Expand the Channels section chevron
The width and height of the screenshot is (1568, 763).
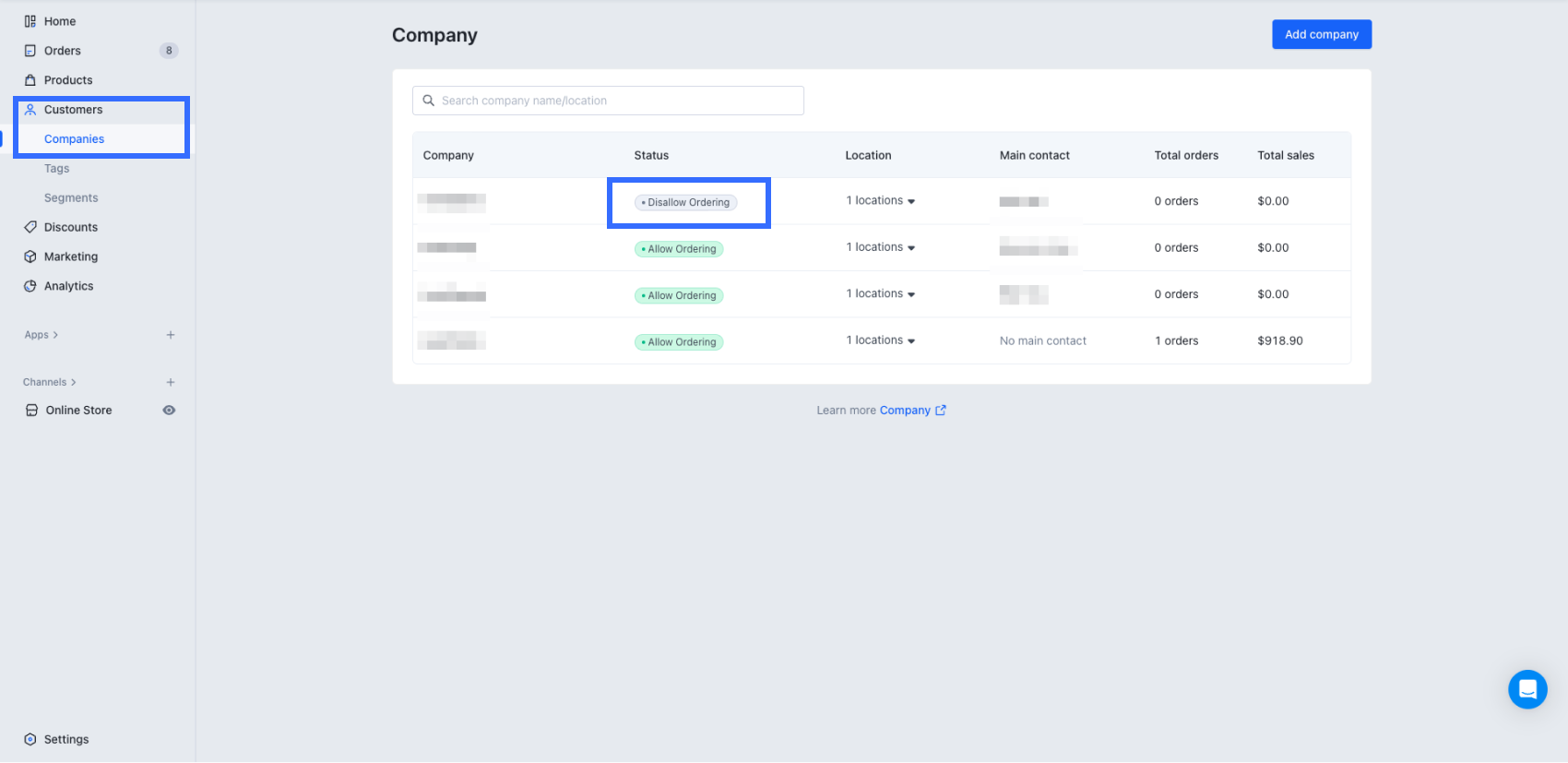pyautogui.click(x=74, y=382)
